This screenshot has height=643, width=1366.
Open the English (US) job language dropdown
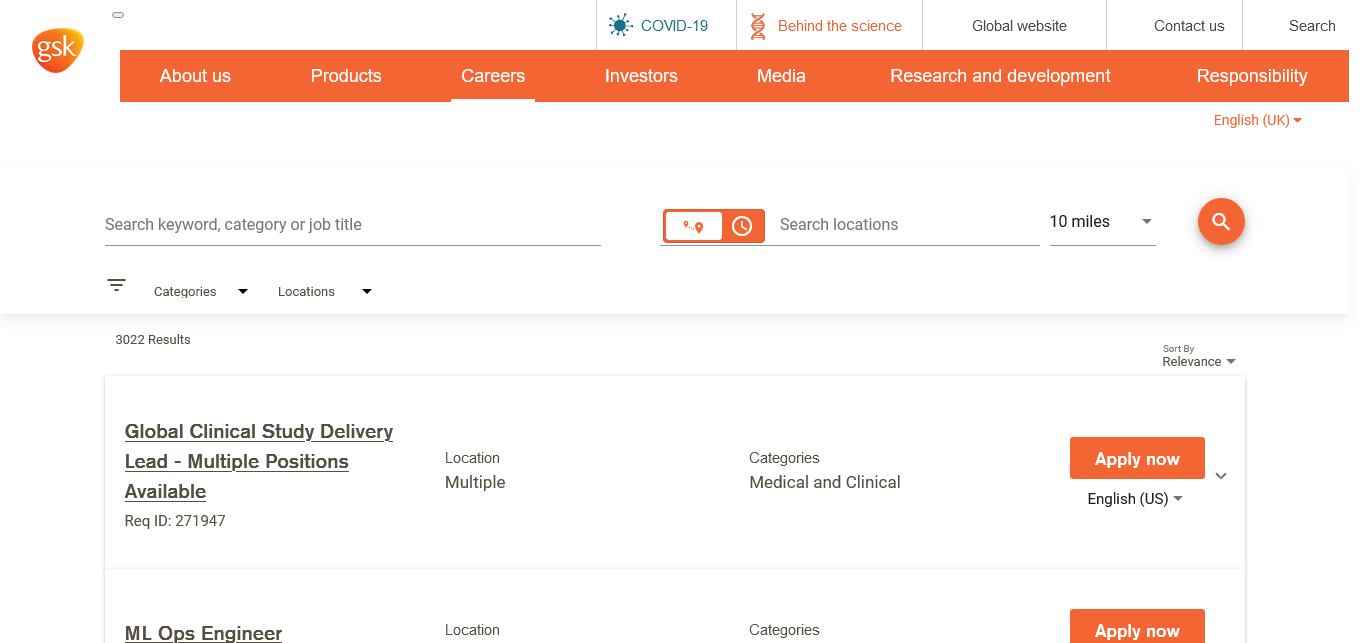click(x=1135, y=499)
